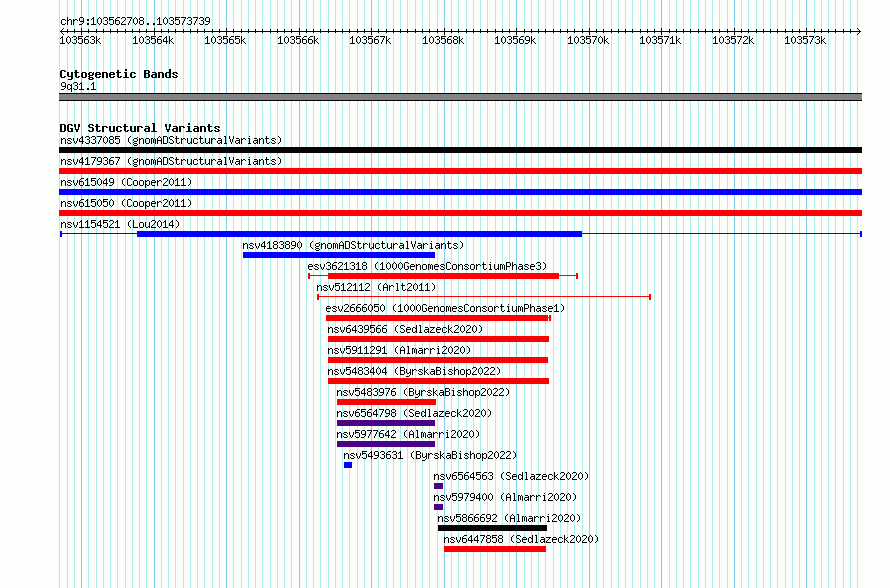Open nsv6564563 (Sedlazeck2020) label
Viewport: 890px width, 588px height.
pos(511,476)
